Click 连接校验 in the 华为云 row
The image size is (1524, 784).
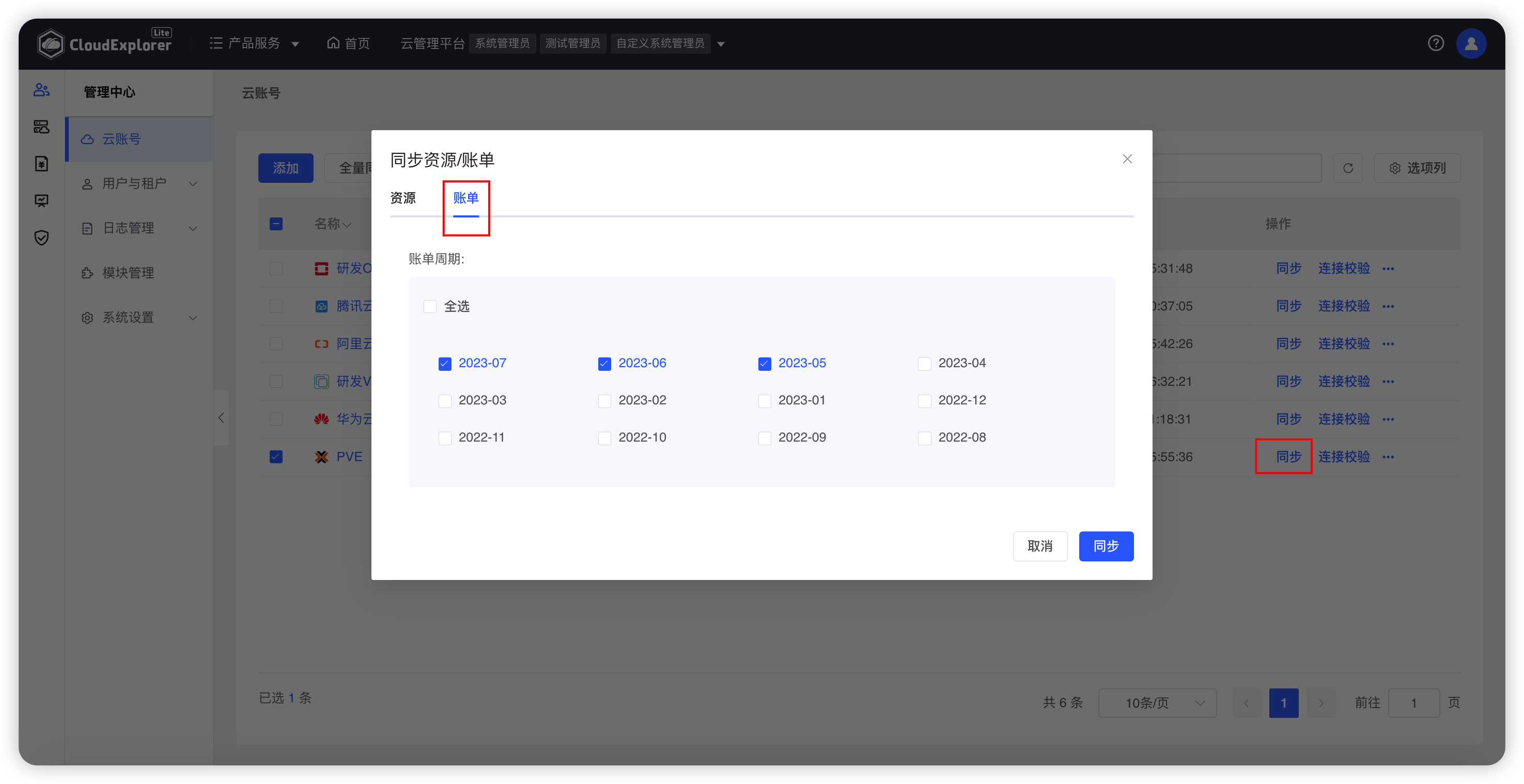click(x=1344, y=419)
